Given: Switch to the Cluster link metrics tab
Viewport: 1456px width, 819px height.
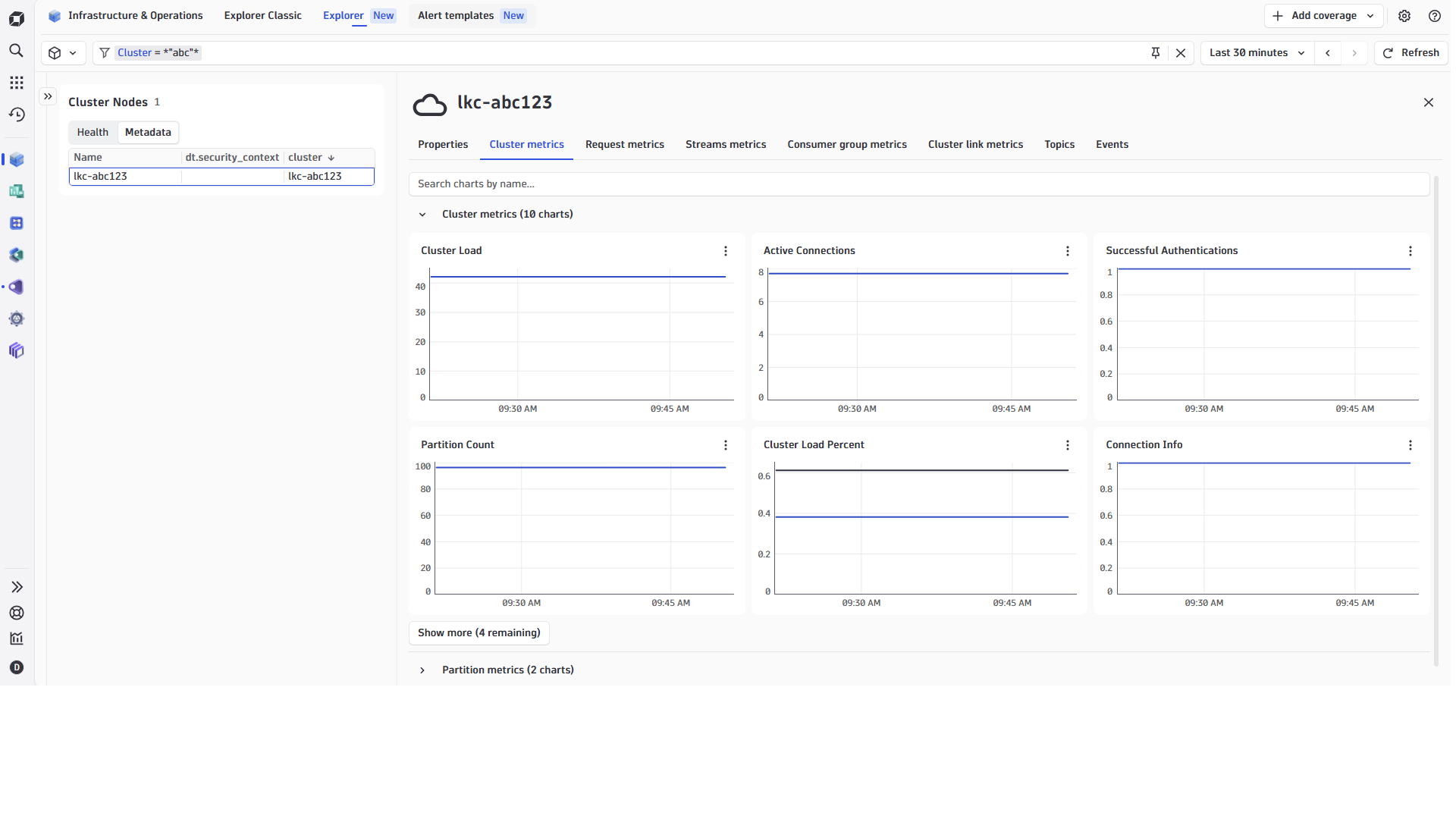Looking at the screenshot, I should click(x=975, y=145).
